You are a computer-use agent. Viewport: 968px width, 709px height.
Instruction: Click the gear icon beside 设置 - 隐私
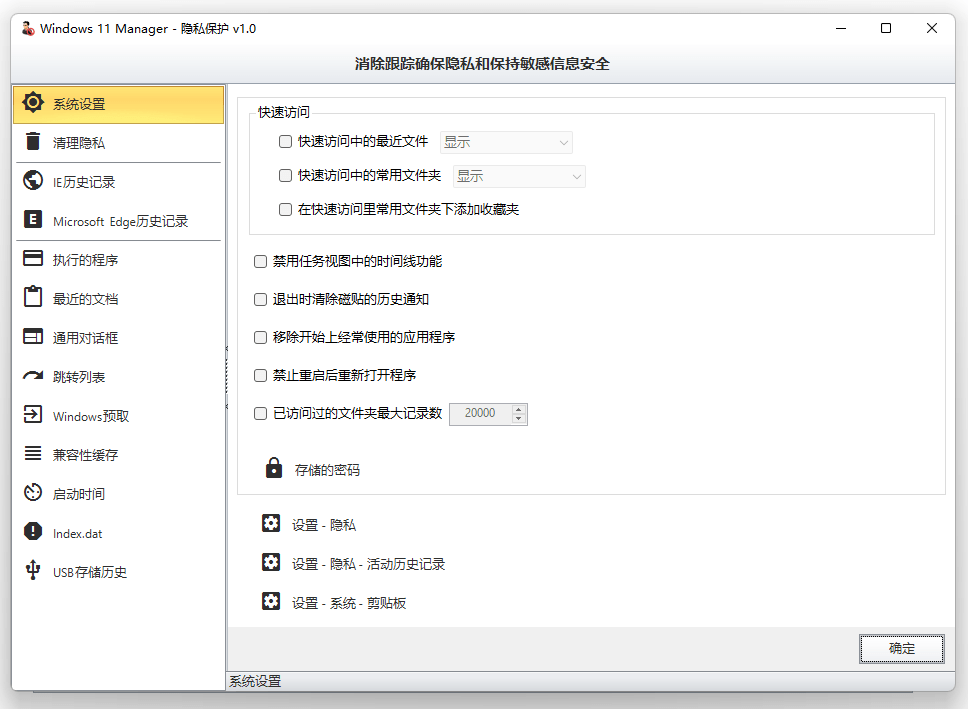point(271,523)
